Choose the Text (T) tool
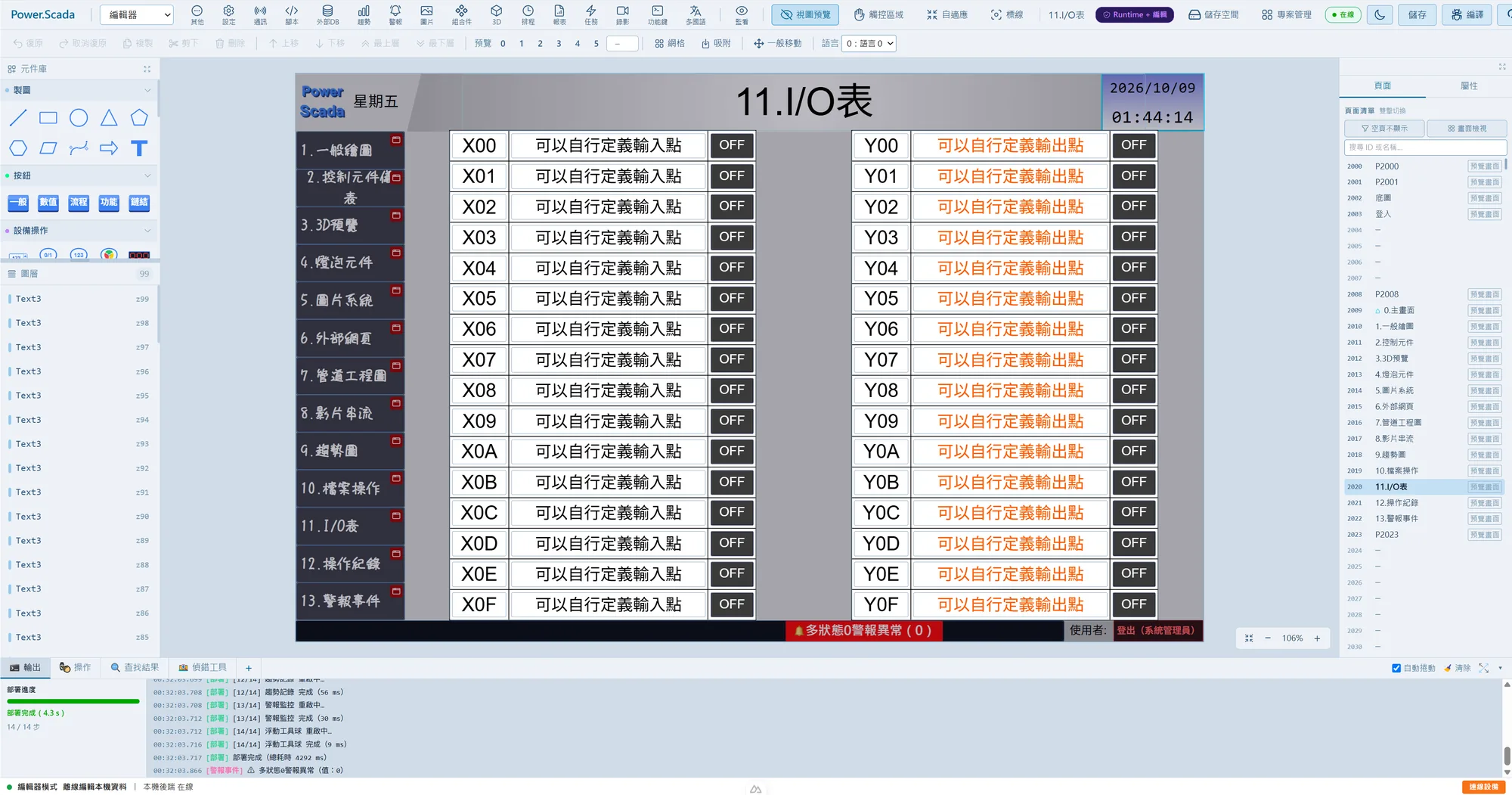The height and width of the screenshot is (795, 1512). pos(139,148)
